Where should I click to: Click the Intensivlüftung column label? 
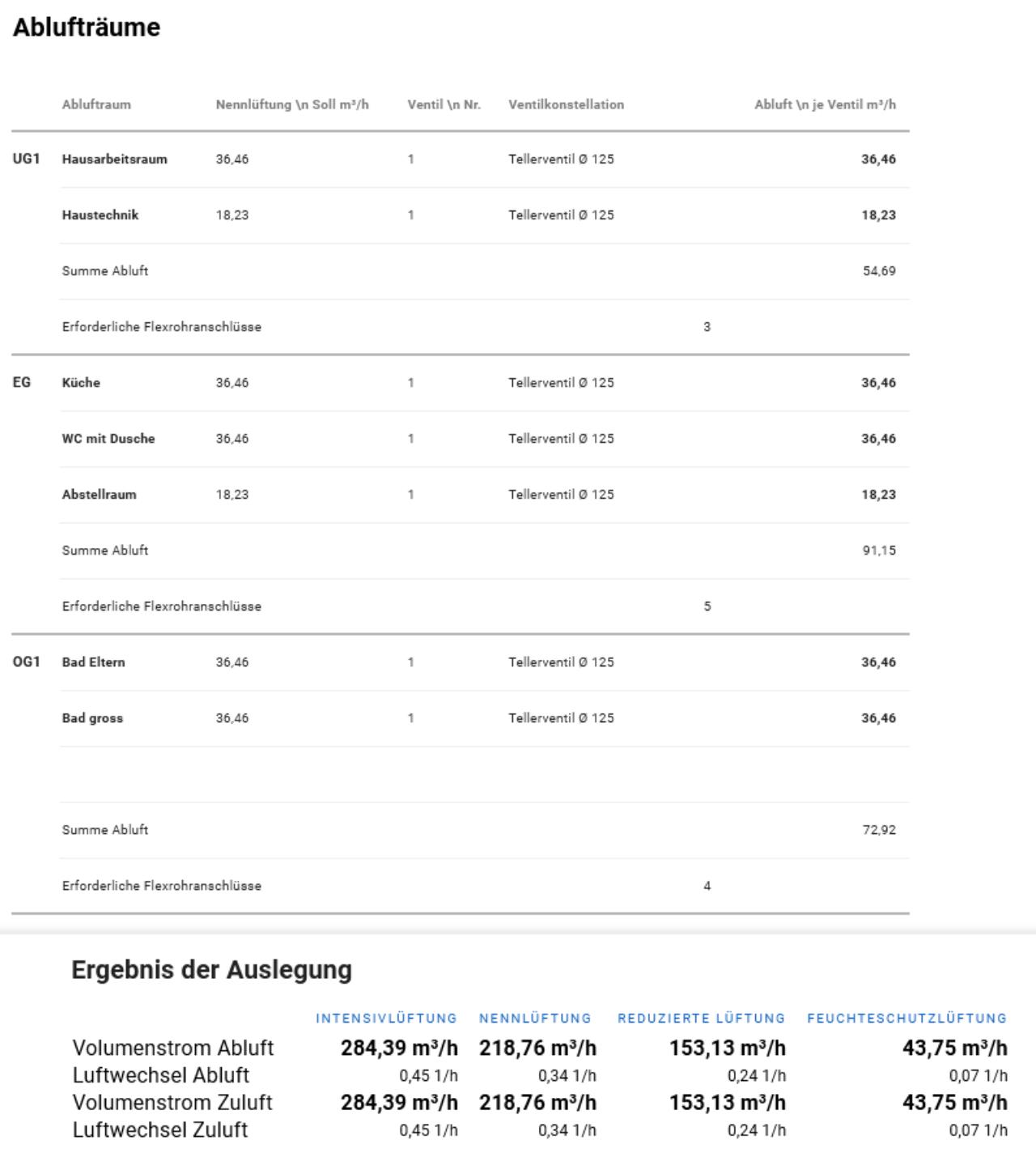[386, 1019]
